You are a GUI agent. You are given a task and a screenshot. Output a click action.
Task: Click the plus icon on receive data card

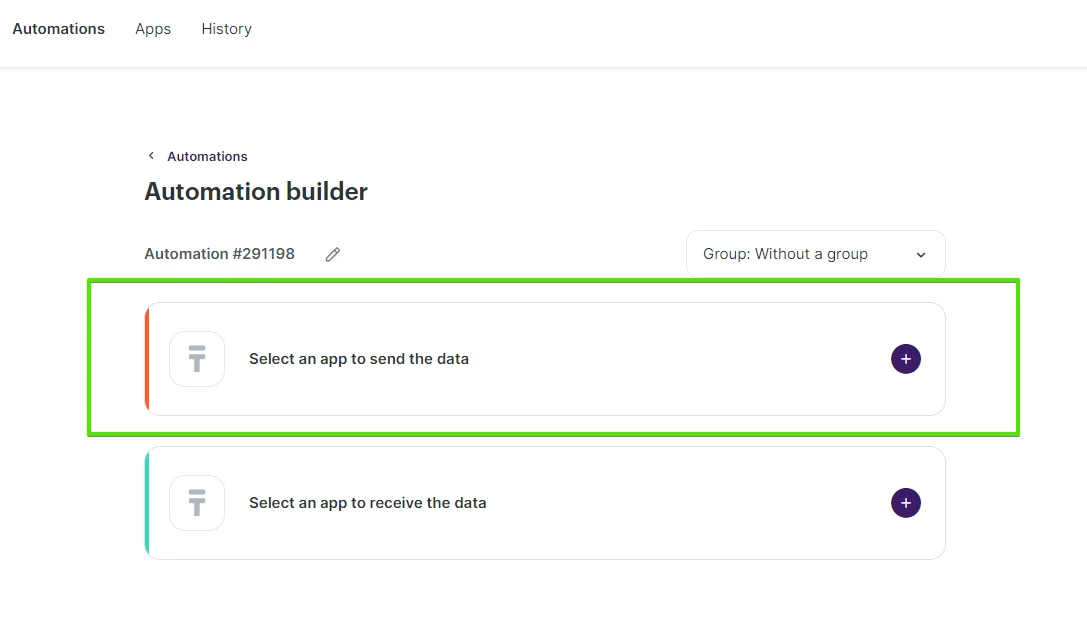click(x=905, y=503)
